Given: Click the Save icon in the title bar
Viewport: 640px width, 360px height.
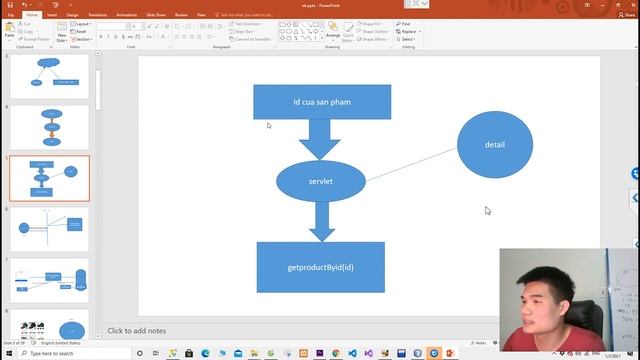Looking at the screenshot, I should point(10,5).
